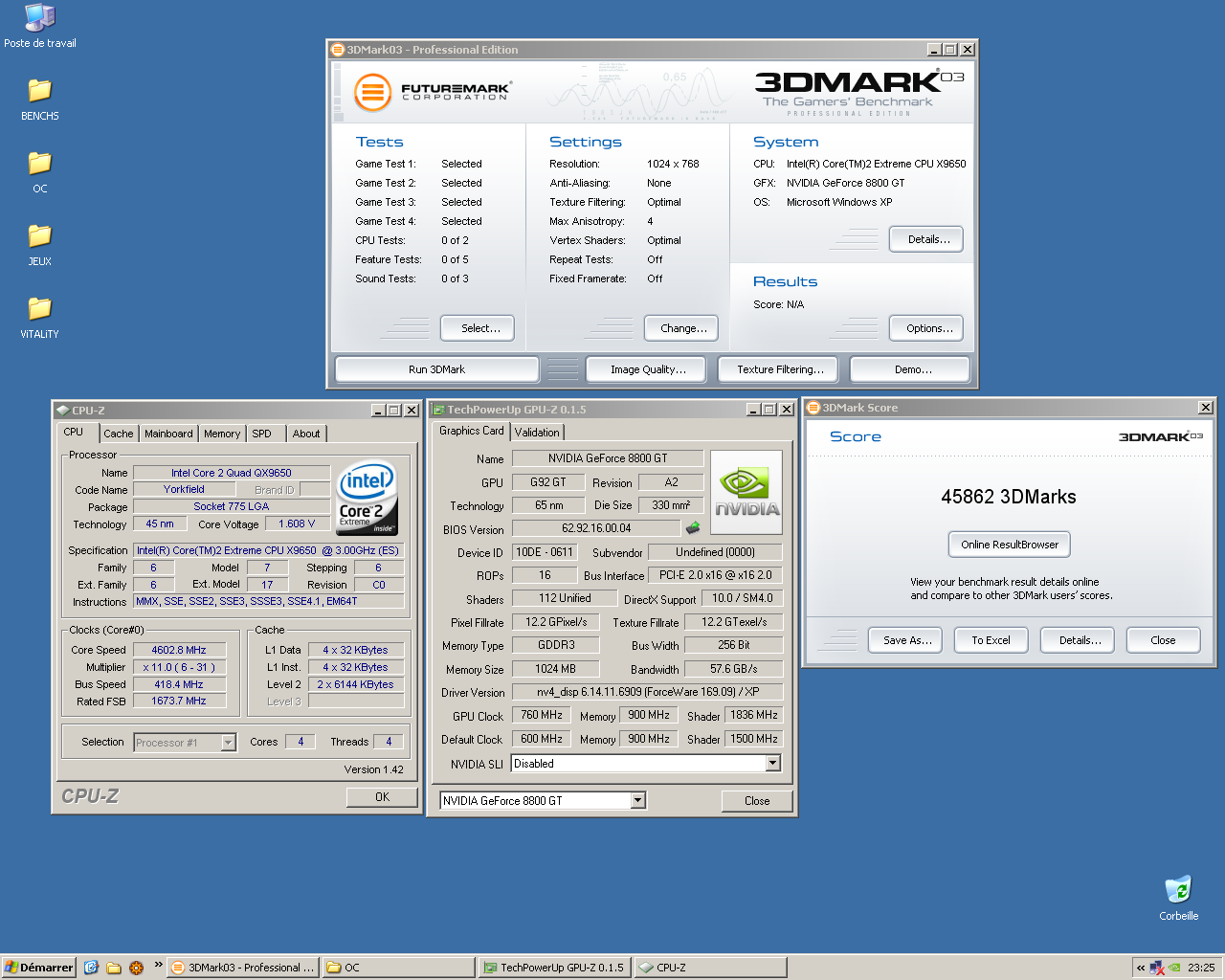Viewport: 1225px width, 980px height.
Task: Click the orange quick launch icon in taskbar
Action: pos(136,968)
